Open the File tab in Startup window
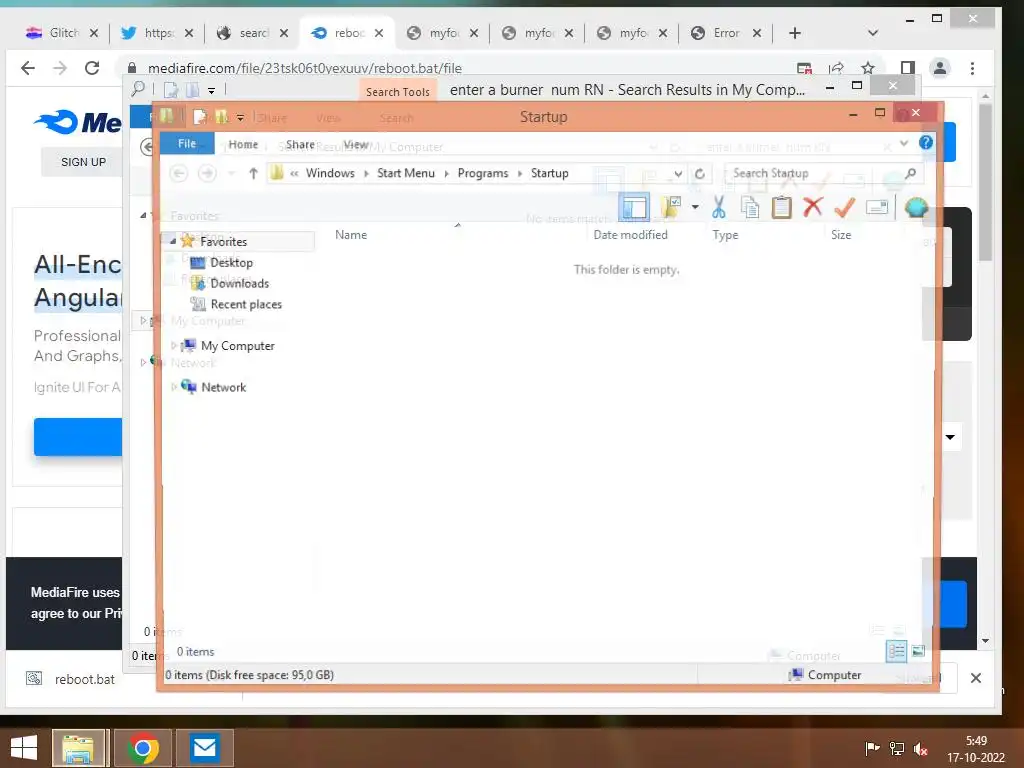The width and height of the screenshot is (1024, 768). coord(187,144)
